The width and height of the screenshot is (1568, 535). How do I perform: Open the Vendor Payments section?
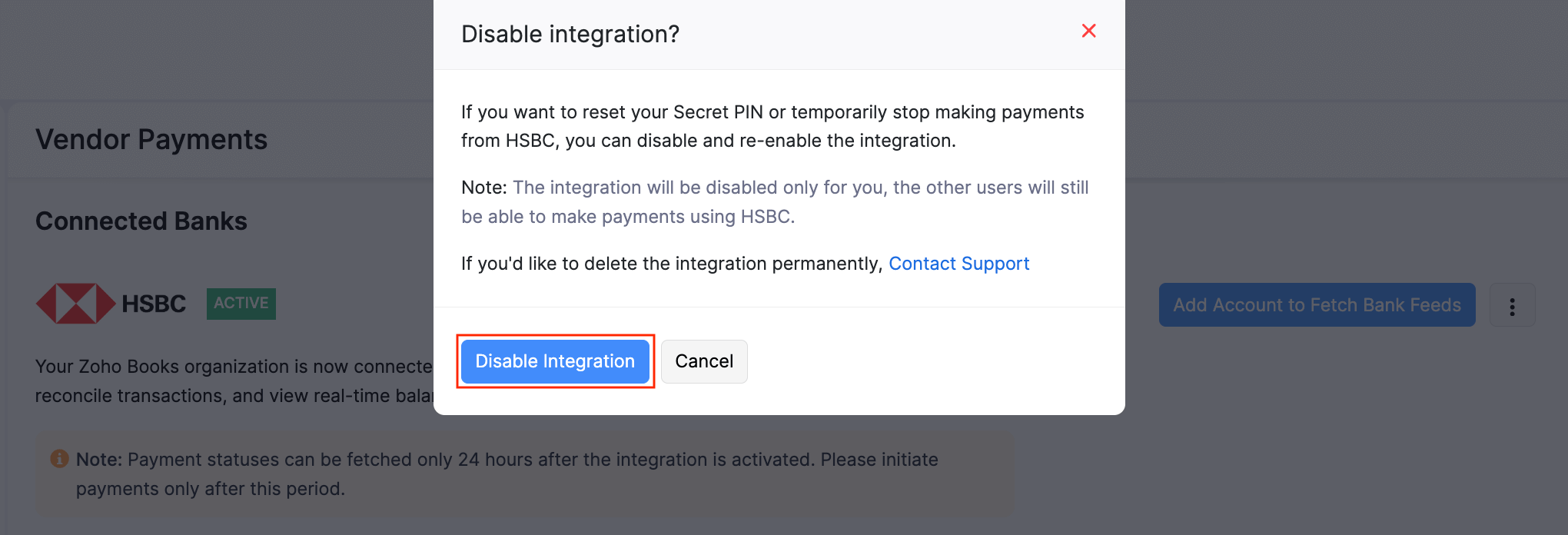(151, 139)
